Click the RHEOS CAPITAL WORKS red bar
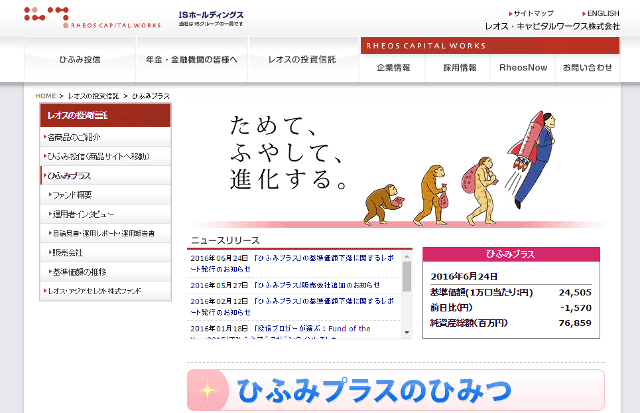This screenshot has width=640, height=413. click(x=490, y=46)
